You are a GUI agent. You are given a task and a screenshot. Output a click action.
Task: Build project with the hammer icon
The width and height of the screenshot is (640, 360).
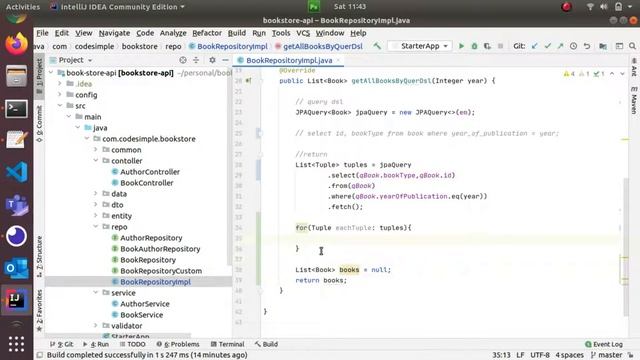click(377, 46)
